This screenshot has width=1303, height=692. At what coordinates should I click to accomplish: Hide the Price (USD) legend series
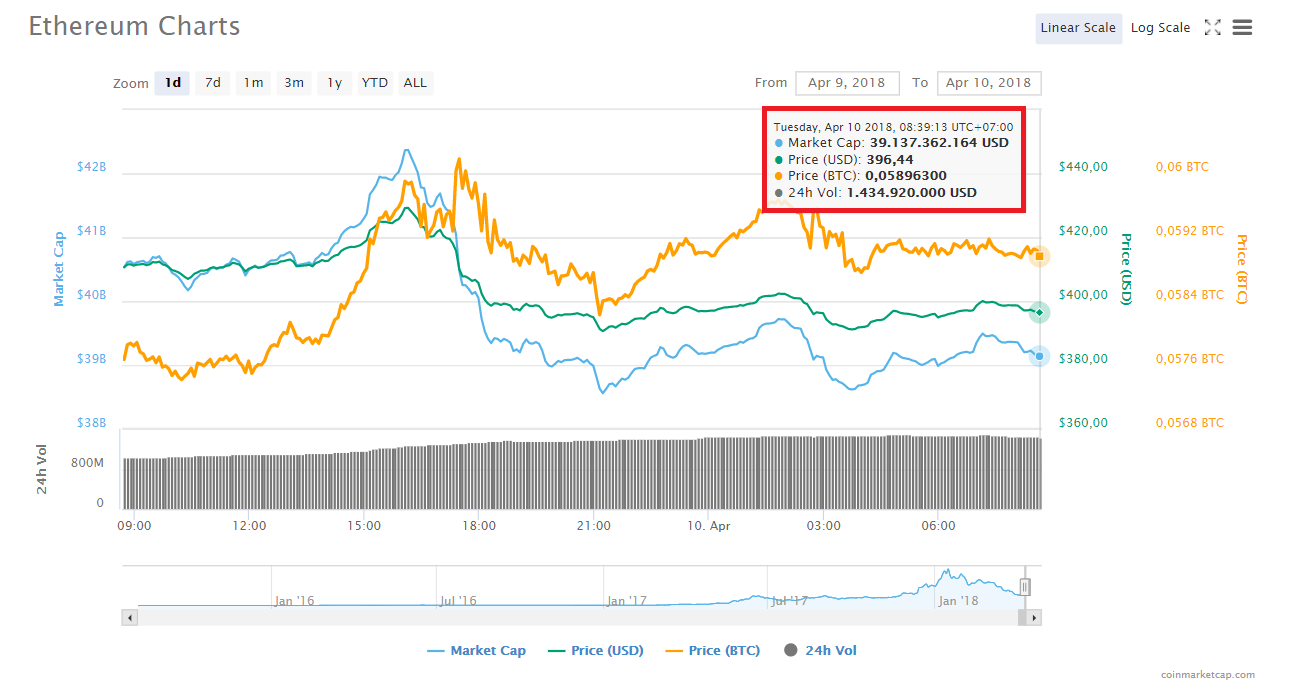point(596,650)
